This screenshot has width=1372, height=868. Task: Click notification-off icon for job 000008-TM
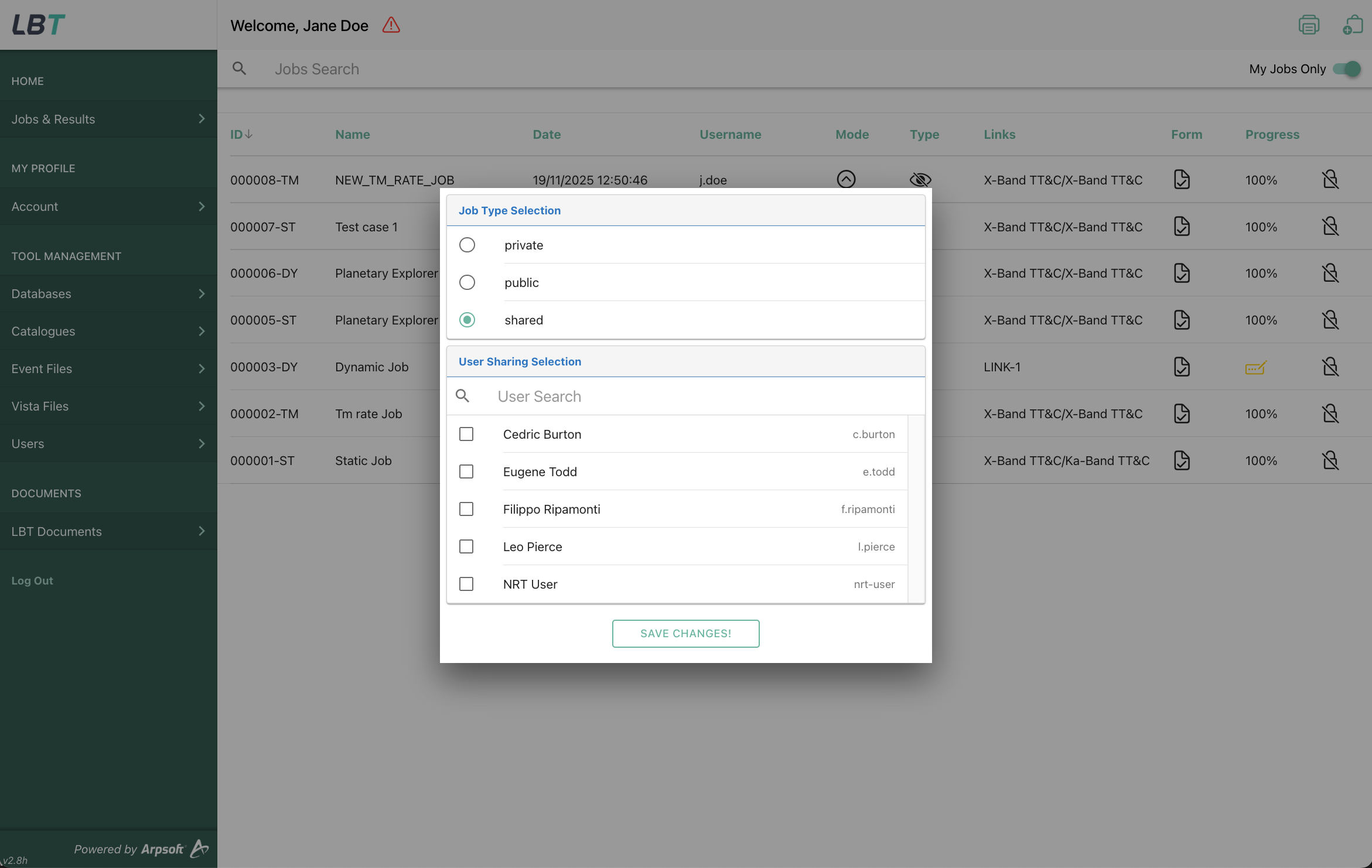coord(1330,179)
